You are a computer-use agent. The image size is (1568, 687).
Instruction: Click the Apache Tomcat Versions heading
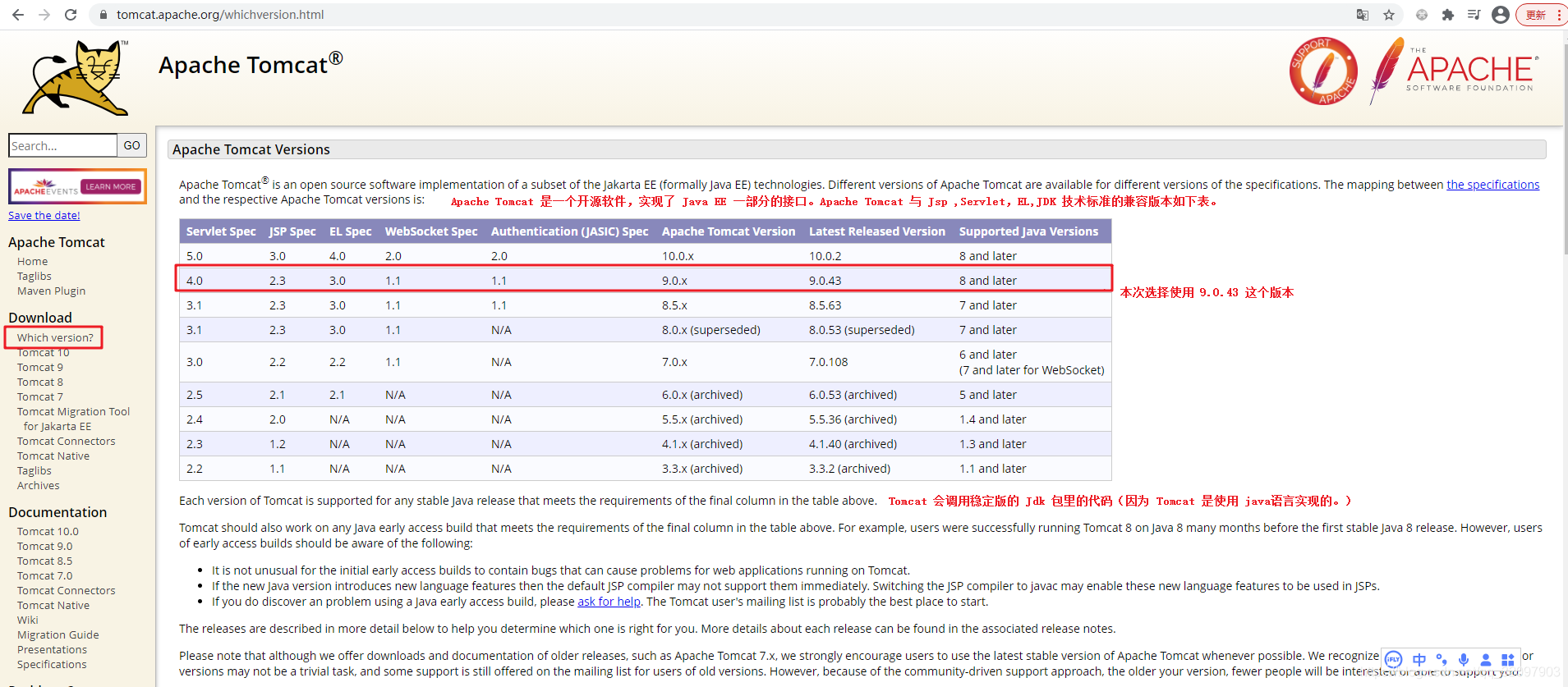pos(251,149)
